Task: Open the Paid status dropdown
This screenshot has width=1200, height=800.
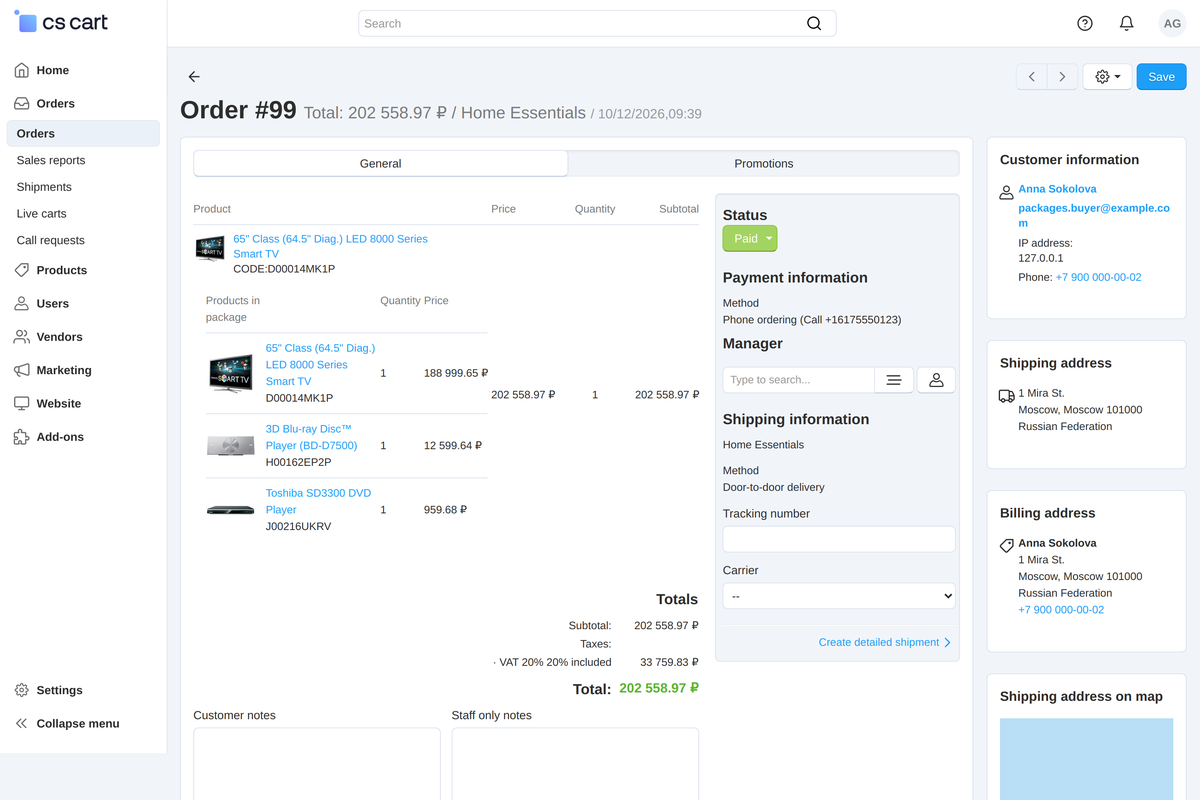Action: point(750,239)
